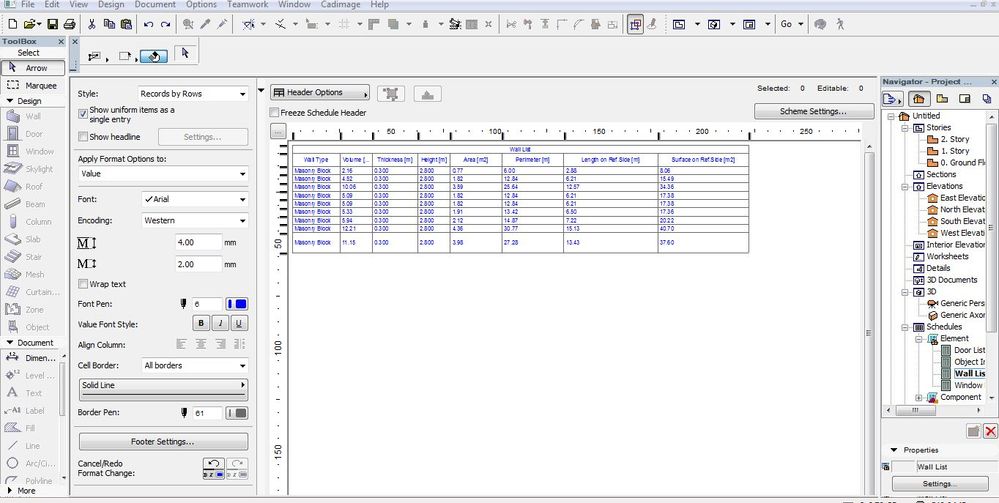The height and width of the screenshot is (503, 999).
Task: Click the Redo arrow in main toolbar
Action: tap(165, 24)
